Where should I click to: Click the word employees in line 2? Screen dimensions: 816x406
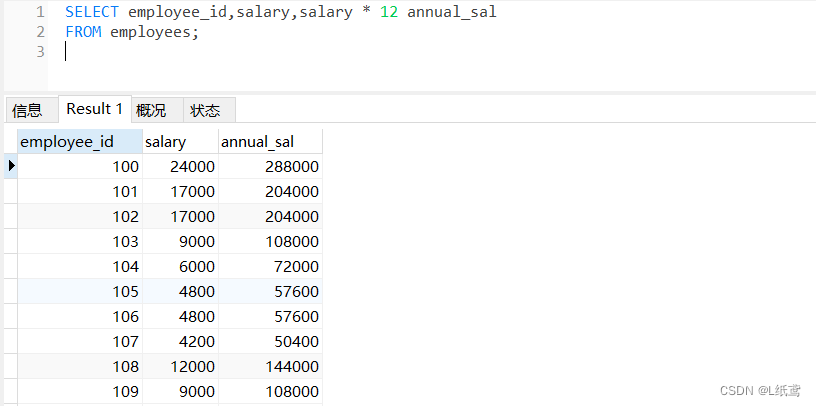[150, 32]
